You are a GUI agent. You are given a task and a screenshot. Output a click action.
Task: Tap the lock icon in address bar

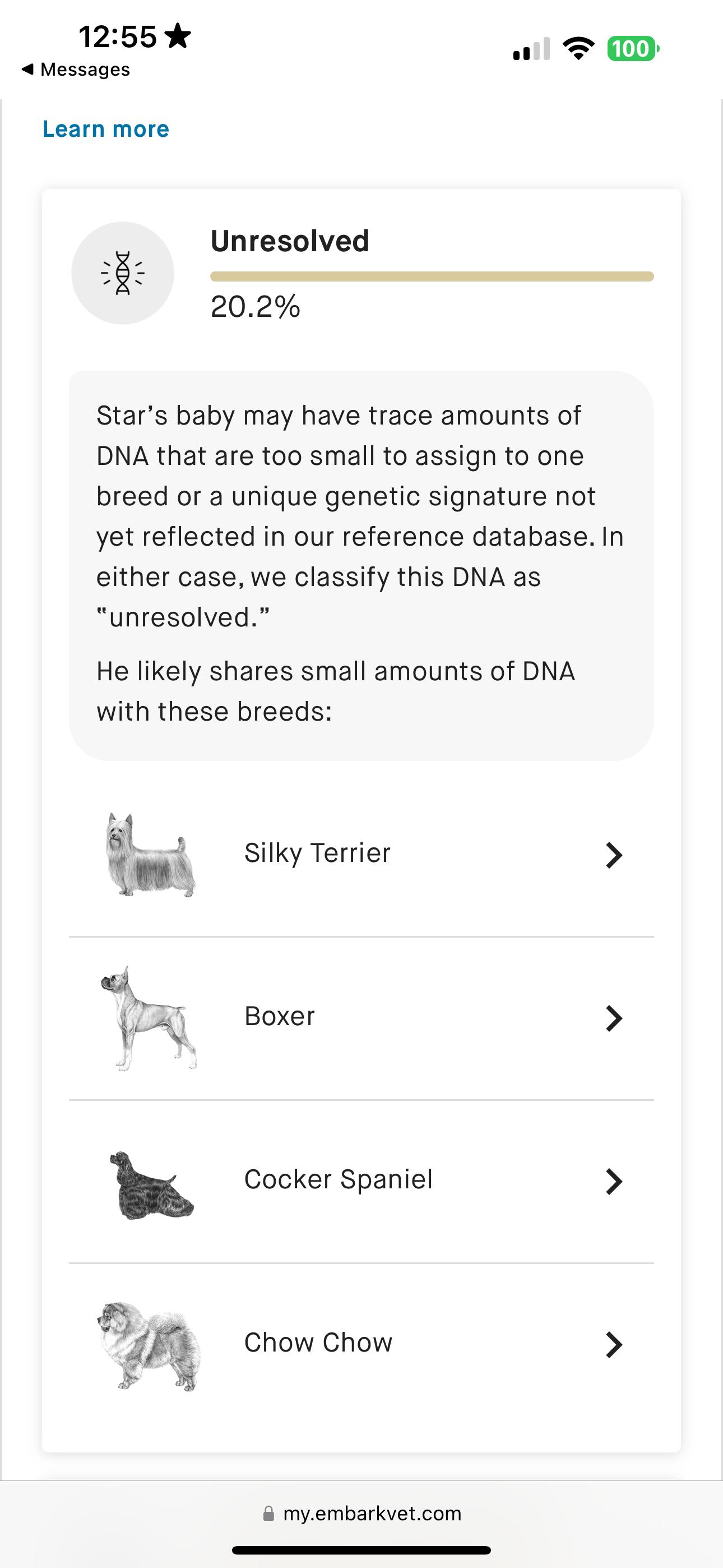click(268, 1514)
